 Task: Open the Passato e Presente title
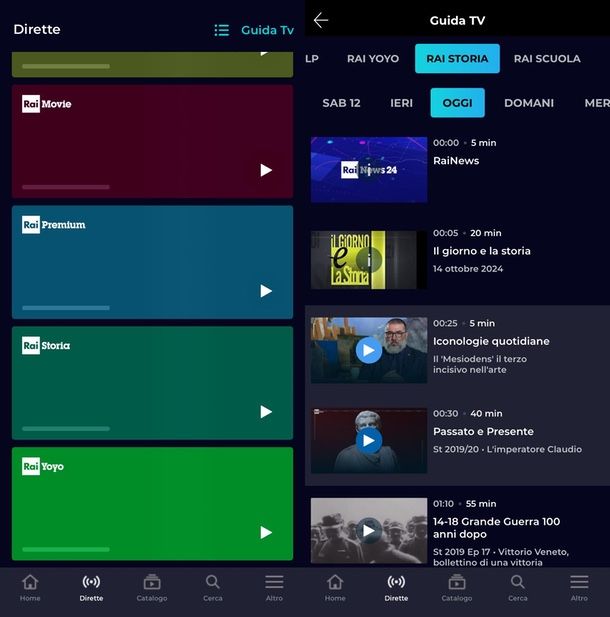[x=483, y=431]
